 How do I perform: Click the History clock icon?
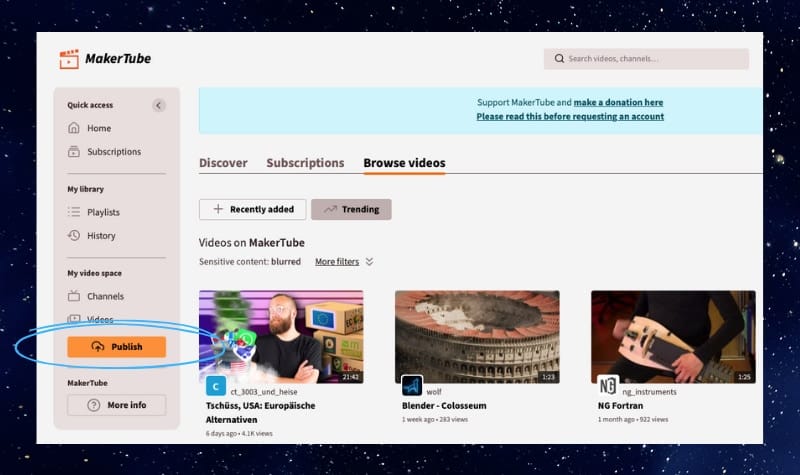pyautogui.click(x=74, y=235)
